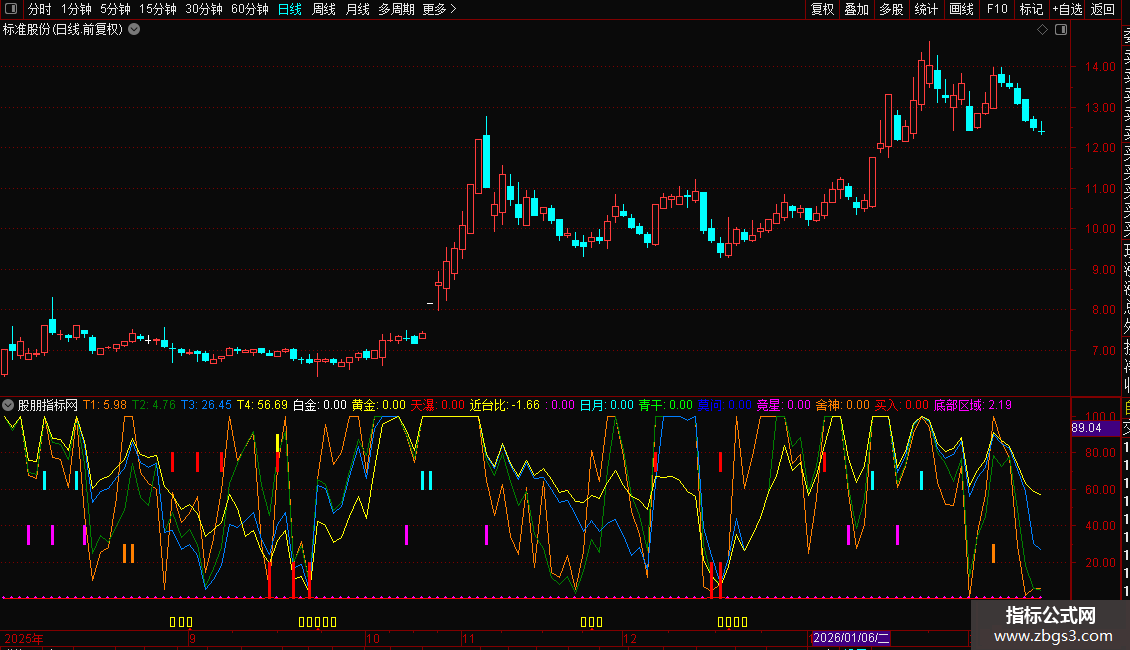Image resolution: width=1130 pixels, height=650 pixels.
Task: Open the 复权 adjustment menu
Action: click(822, 9)
